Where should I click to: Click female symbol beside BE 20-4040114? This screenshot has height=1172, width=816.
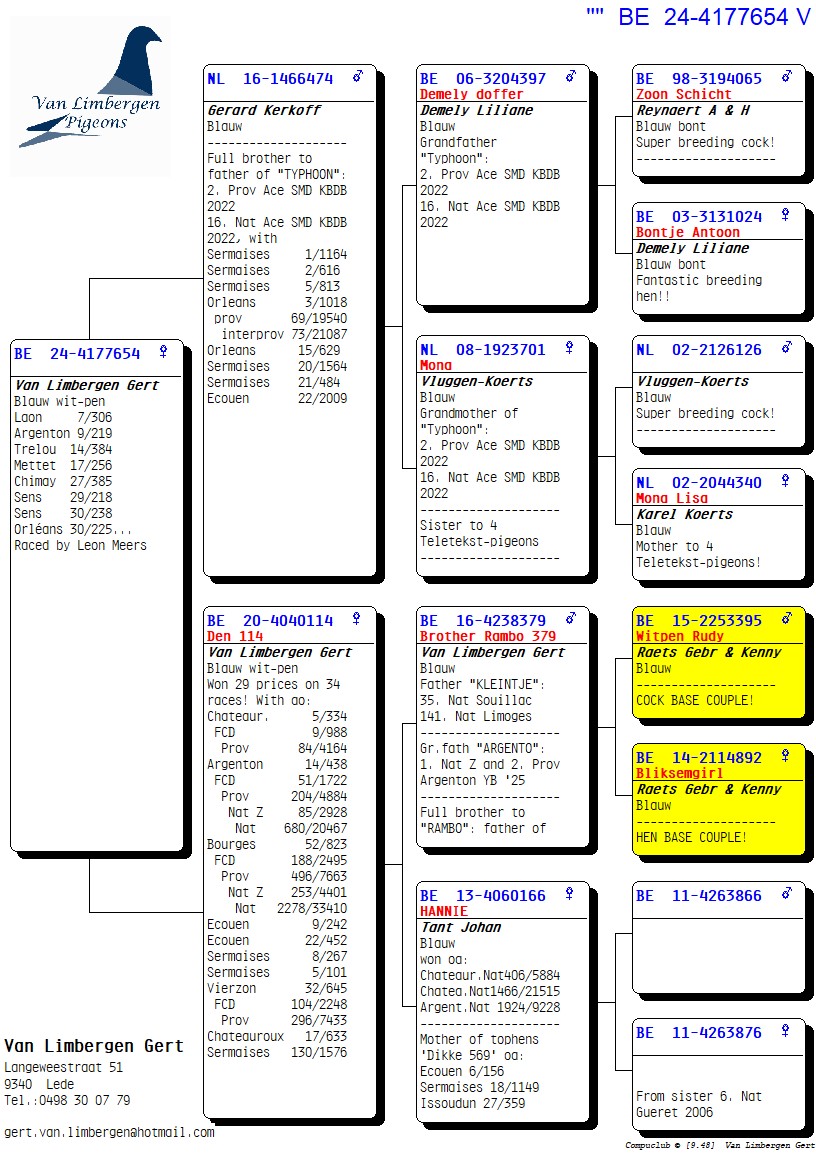coord(356,619)
